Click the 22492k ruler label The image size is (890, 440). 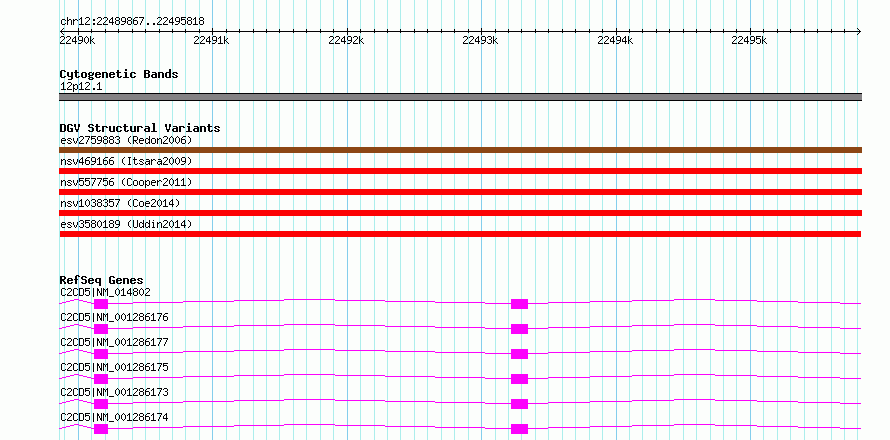click(x=346, y=40)
